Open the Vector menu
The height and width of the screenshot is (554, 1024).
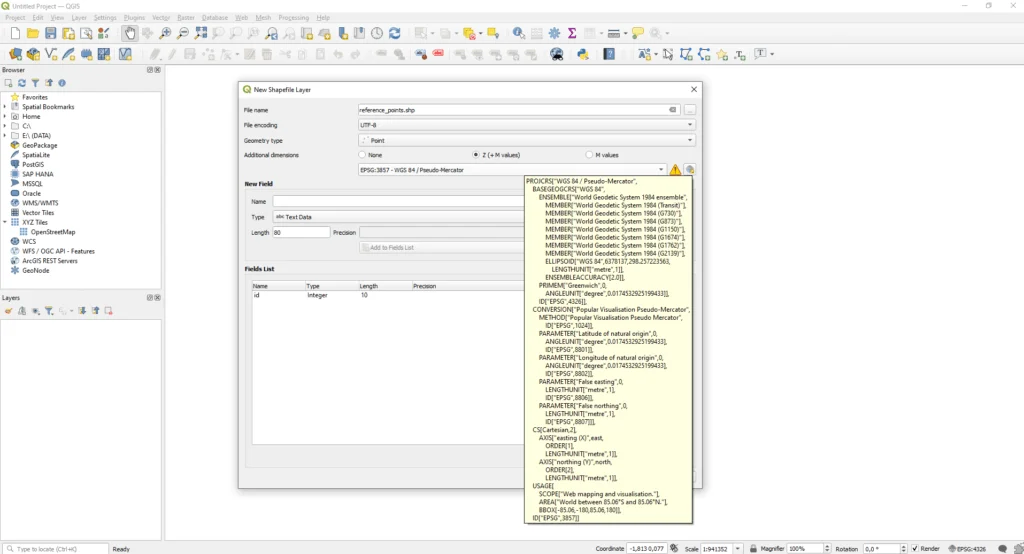[161, 18]
